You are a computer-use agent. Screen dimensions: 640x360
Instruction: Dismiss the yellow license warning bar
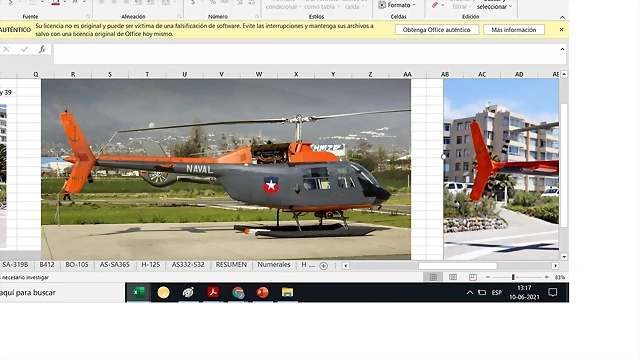pyautogui.click(x=561, y=30)
